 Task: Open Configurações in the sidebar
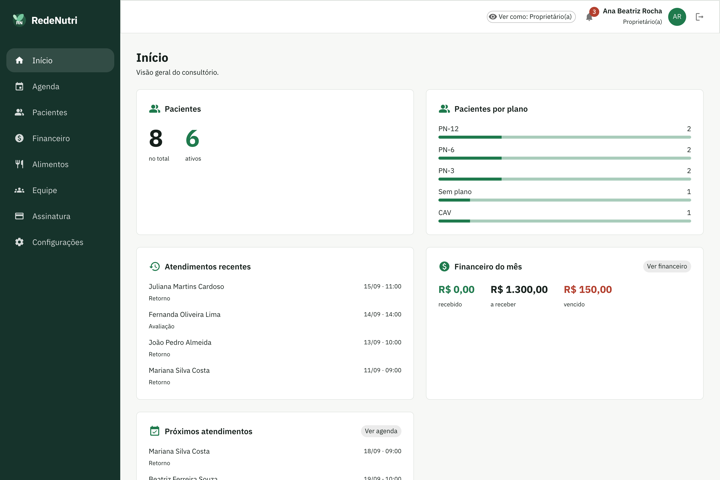(x=60, y=242)
